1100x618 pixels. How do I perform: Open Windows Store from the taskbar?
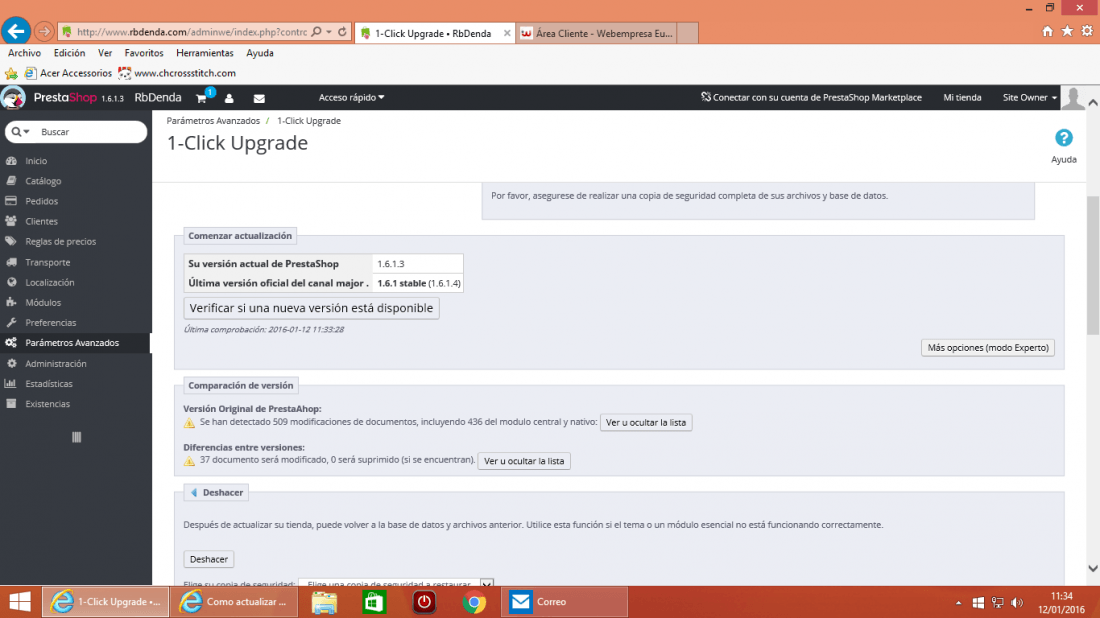(x=374, y=602)
